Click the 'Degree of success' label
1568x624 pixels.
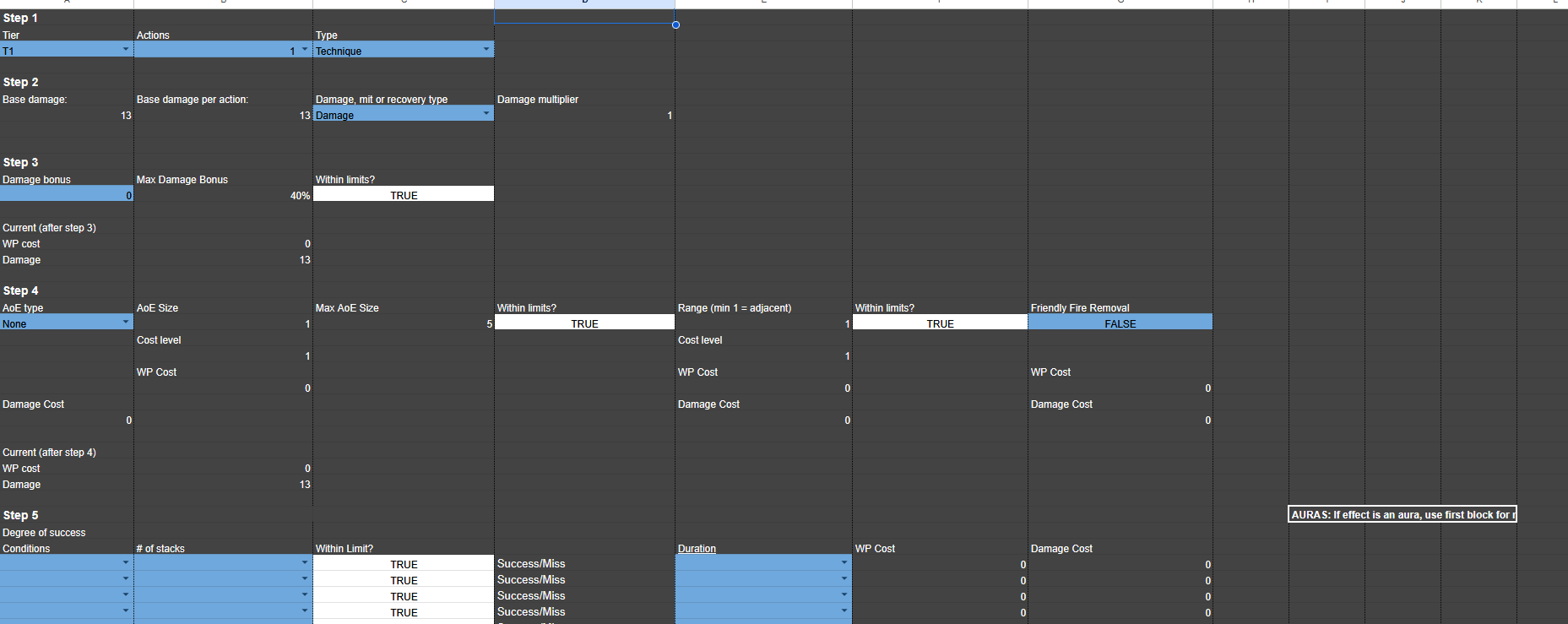pyautogui.click(x=44, y=532)
